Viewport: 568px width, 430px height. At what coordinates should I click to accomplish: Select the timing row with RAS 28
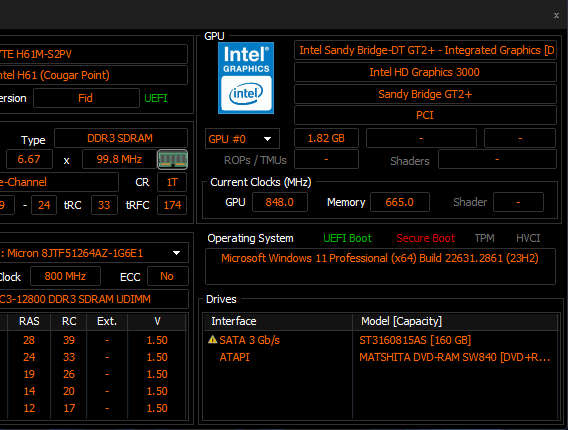point(94,340)
